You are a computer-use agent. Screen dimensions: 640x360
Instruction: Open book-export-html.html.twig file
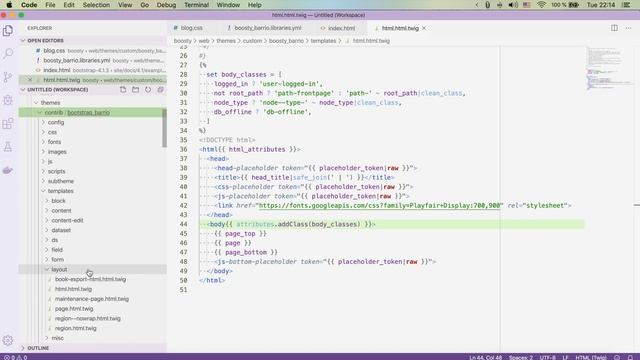coord(90,279)
